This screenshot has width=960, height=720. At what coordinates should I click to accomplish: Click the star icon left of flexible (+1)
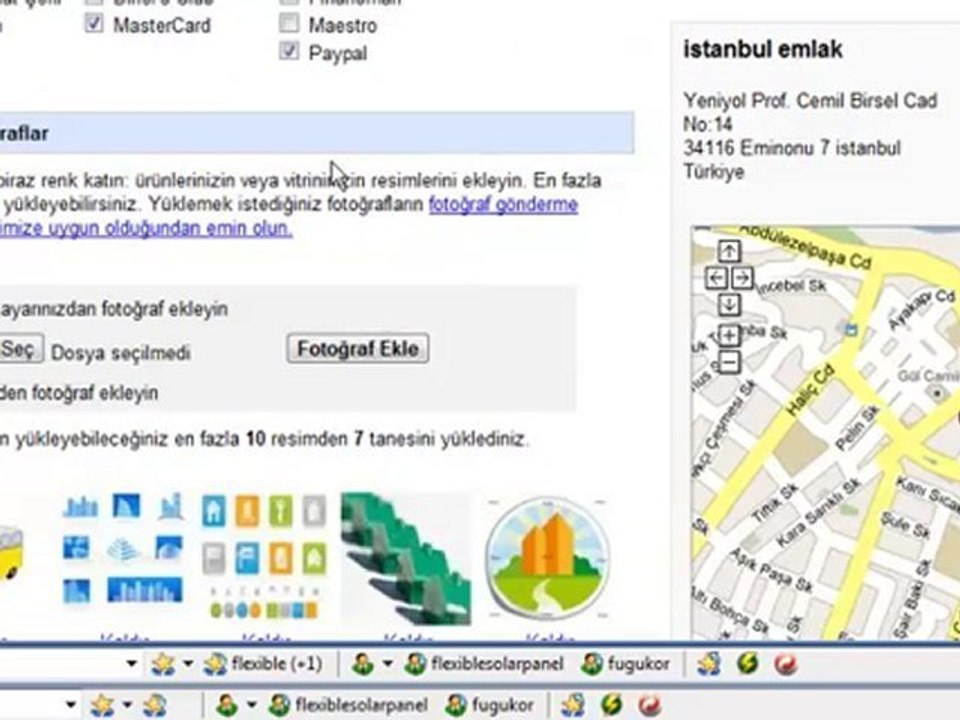tap(163, 664)
